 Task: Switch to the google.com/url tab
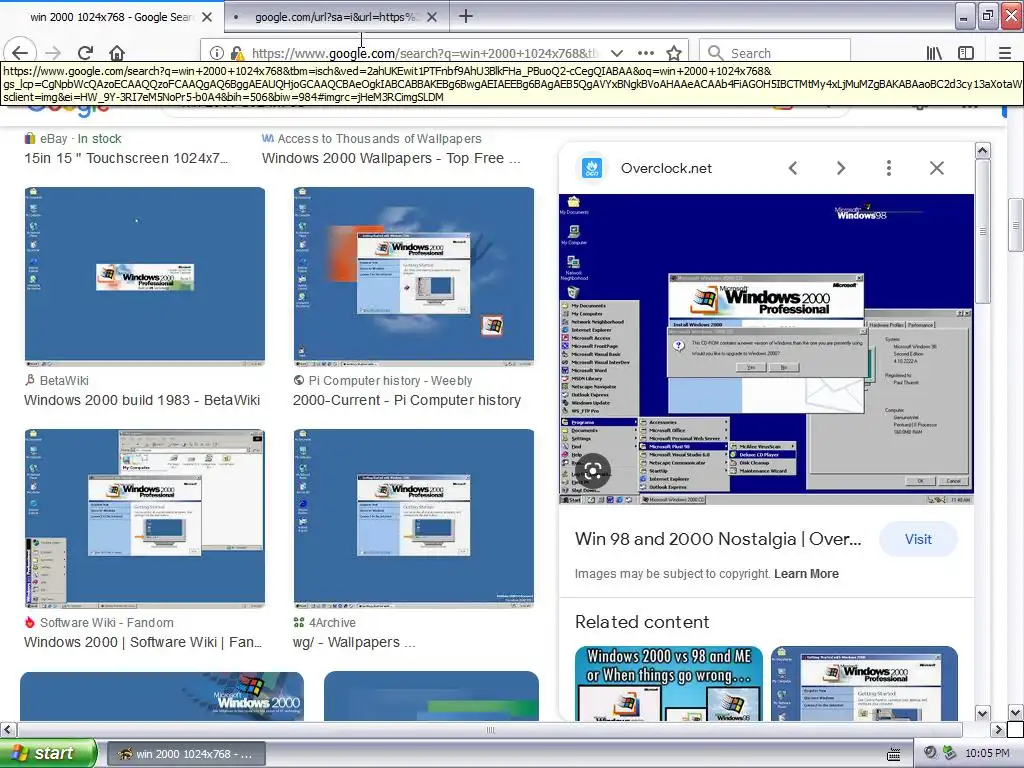click(x=334, y=17)
